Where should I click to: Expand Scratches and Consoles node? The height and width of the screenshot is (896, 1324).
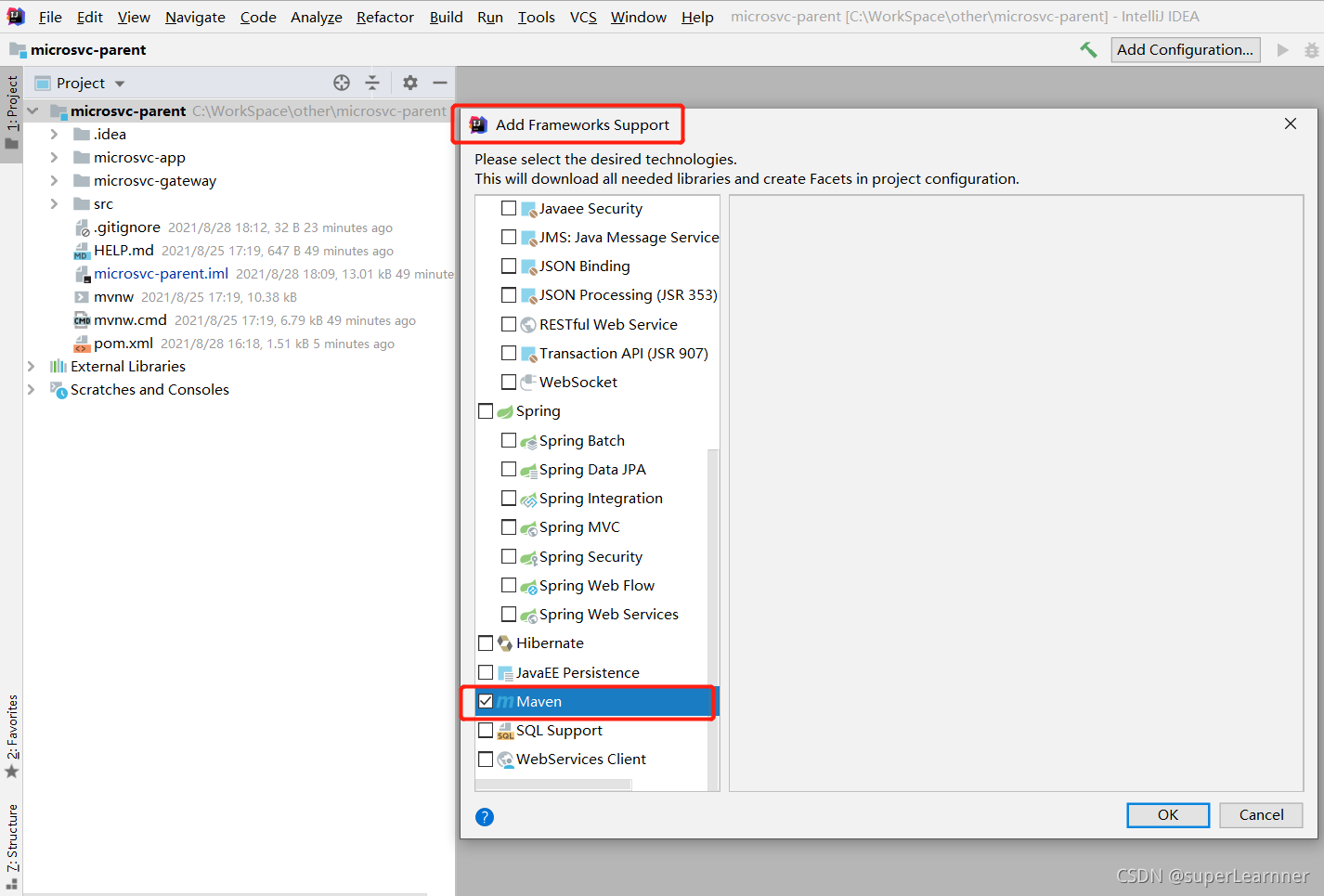(x=31, y=389)
